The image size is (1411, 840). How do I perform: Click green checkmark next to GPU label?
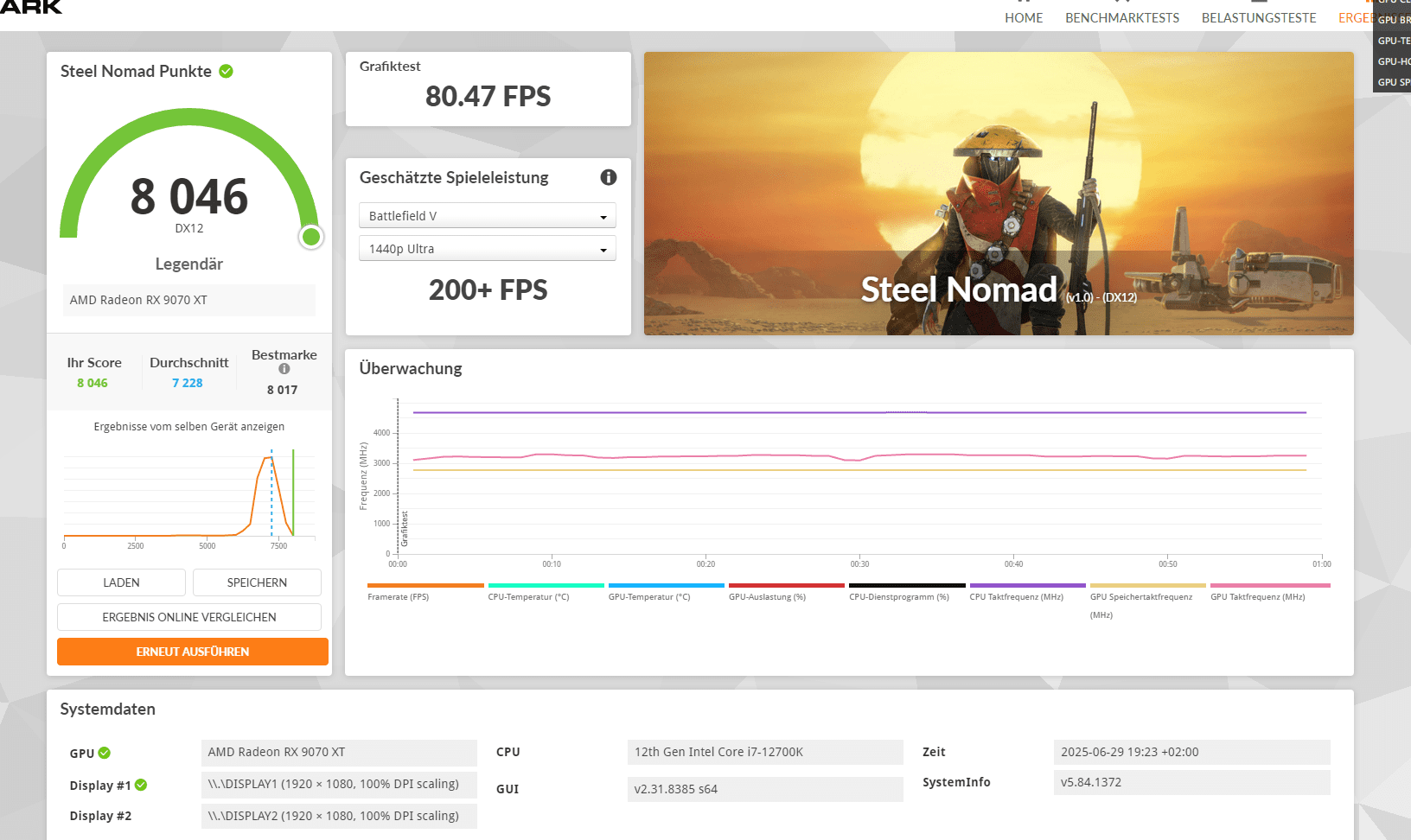tap(105, 753)
